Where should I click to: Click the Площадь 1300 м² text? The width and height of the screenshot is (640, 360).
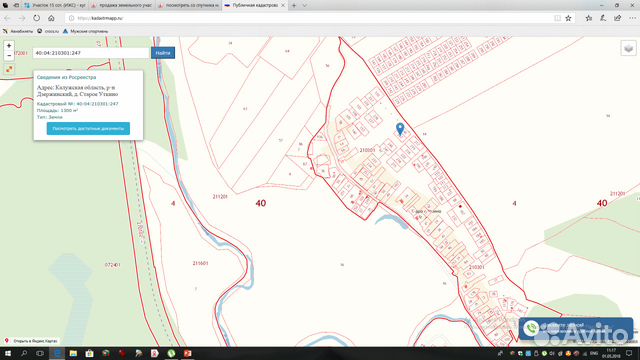pos(57,110)
